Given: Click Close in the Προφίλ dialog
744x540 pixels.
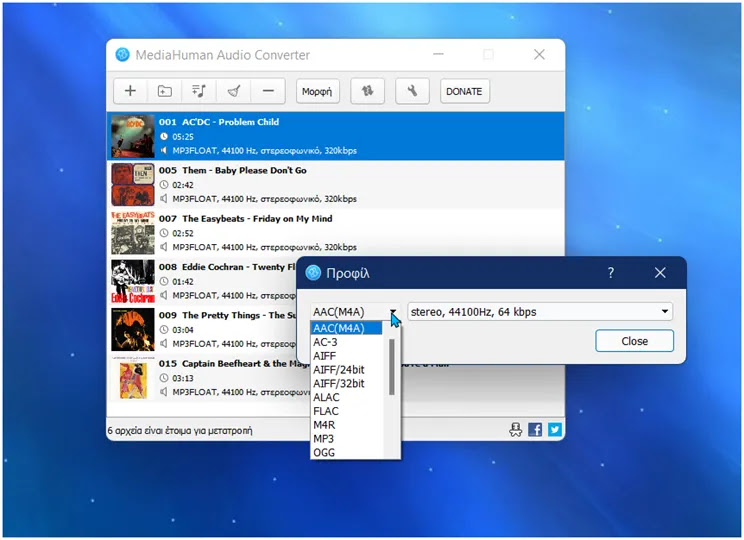Looking at the screenshot, I should 634,341.
